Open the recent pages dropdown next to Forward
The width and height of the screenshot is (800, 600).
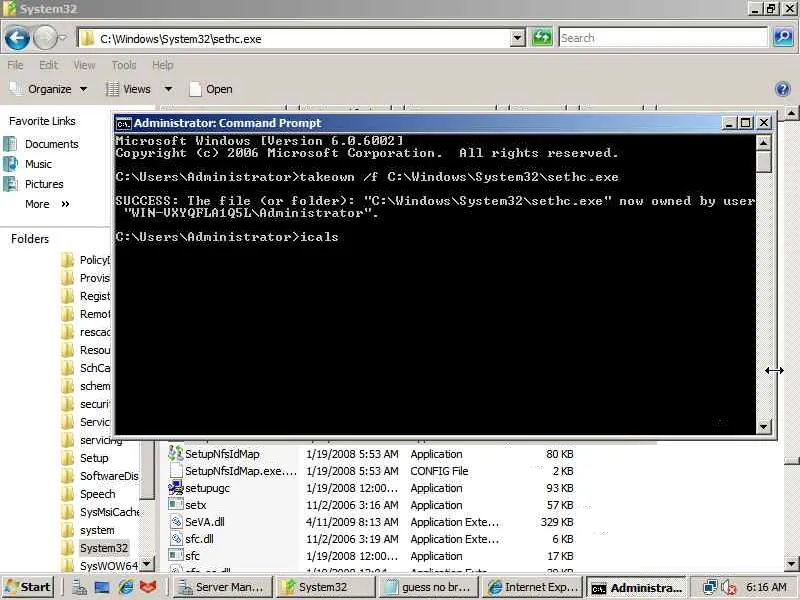(x=63, y=38)
